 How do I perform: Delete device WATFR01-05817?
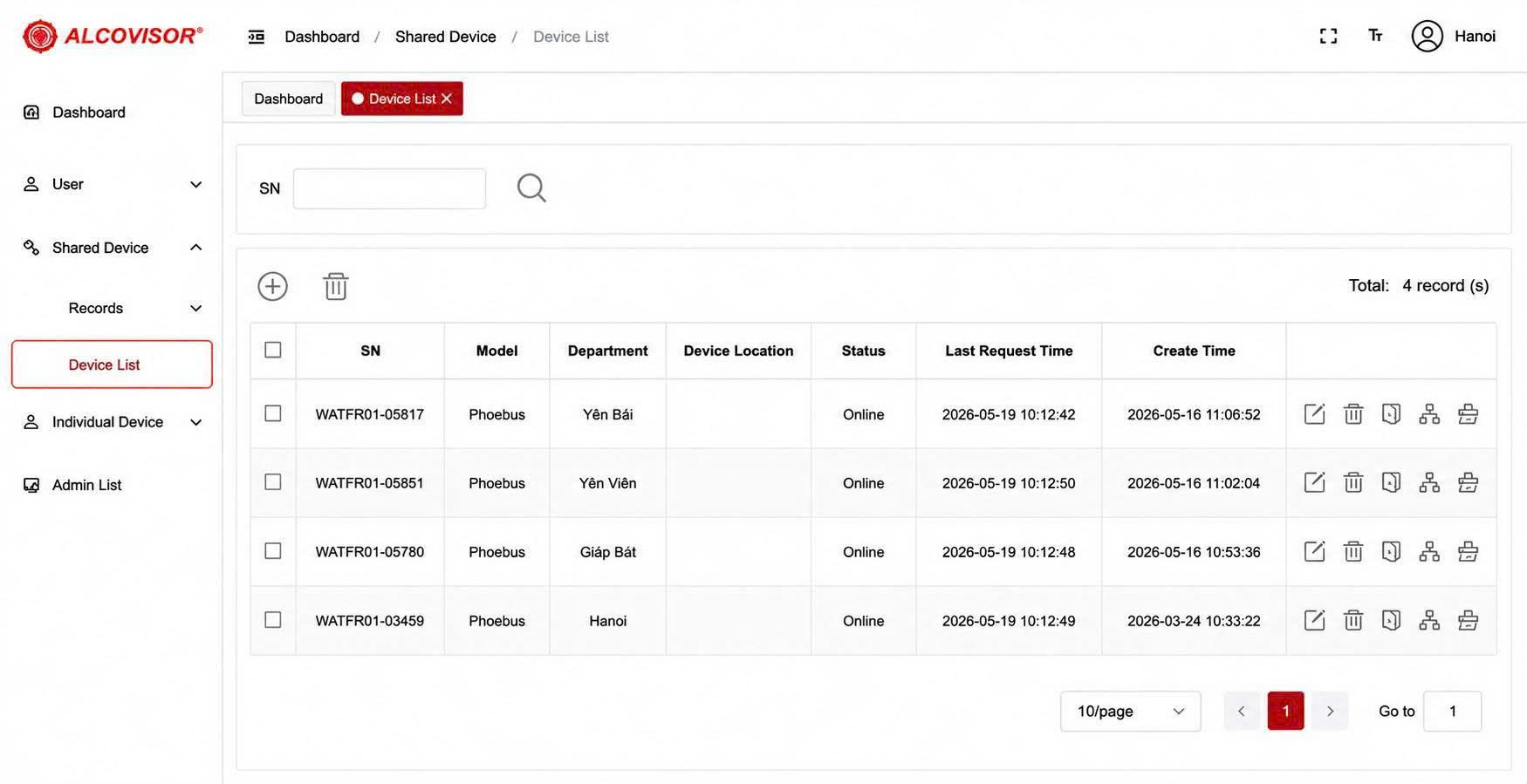pyautogui.click(x=1353, y=413)
